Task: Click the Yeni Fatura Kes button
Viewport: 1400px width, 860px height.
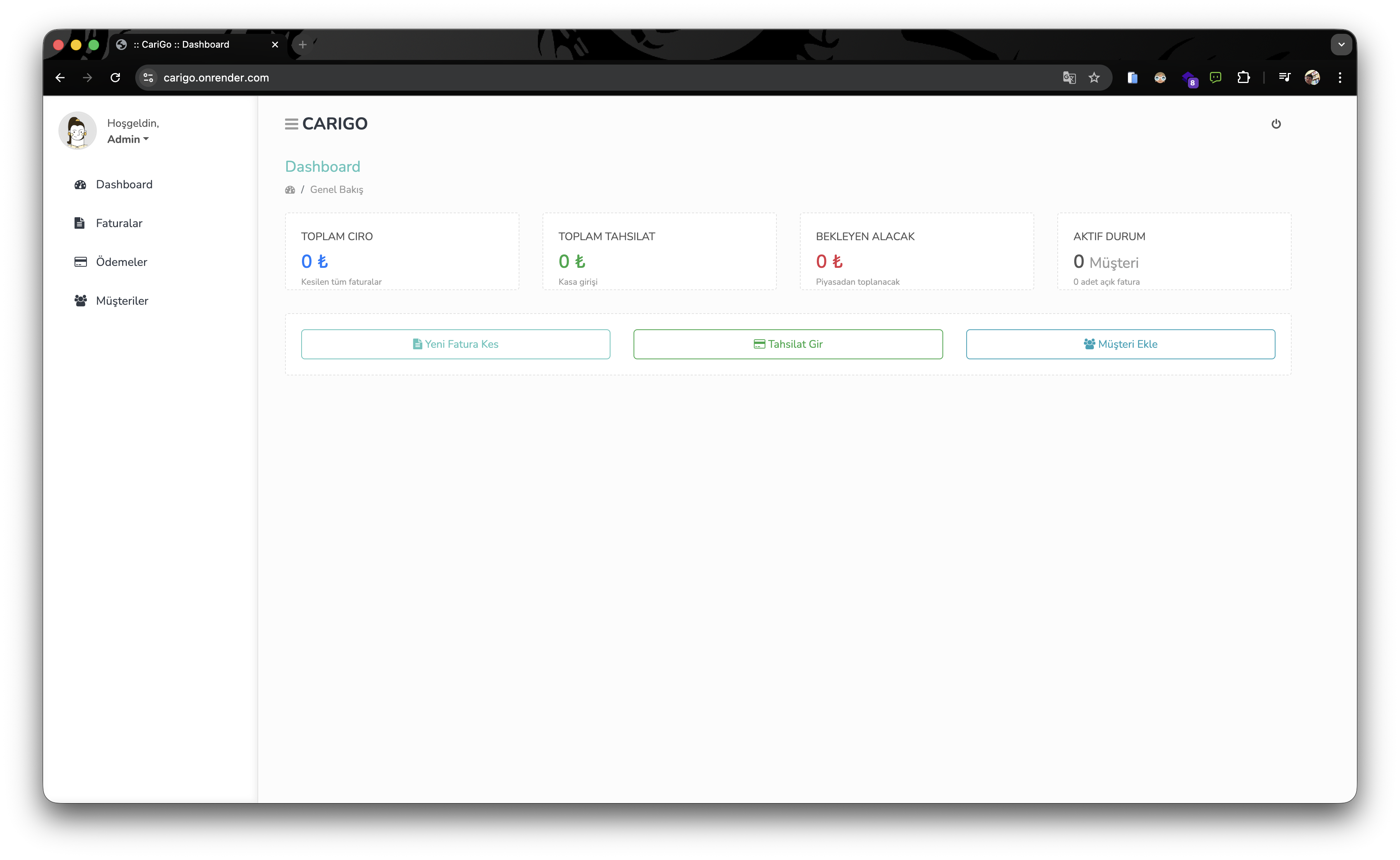Action: [455, 344]
